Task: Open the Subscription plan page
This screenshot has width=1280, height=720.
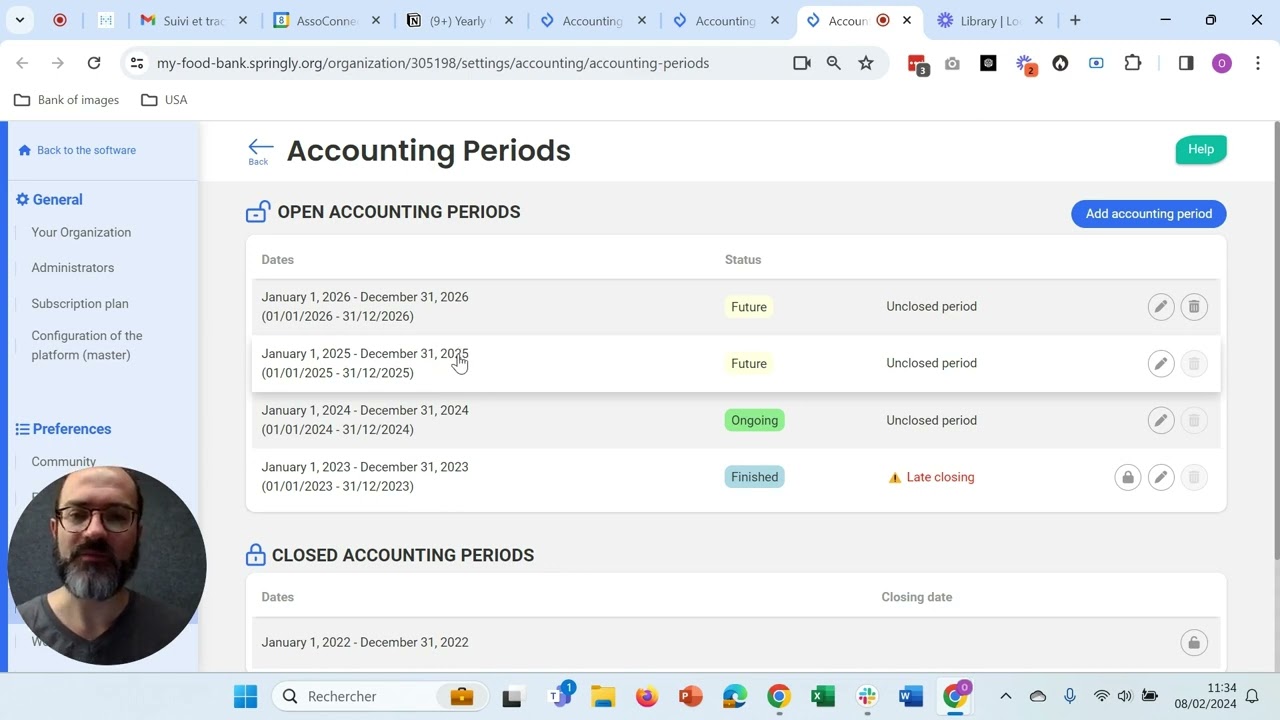Action: pos(80,304)
